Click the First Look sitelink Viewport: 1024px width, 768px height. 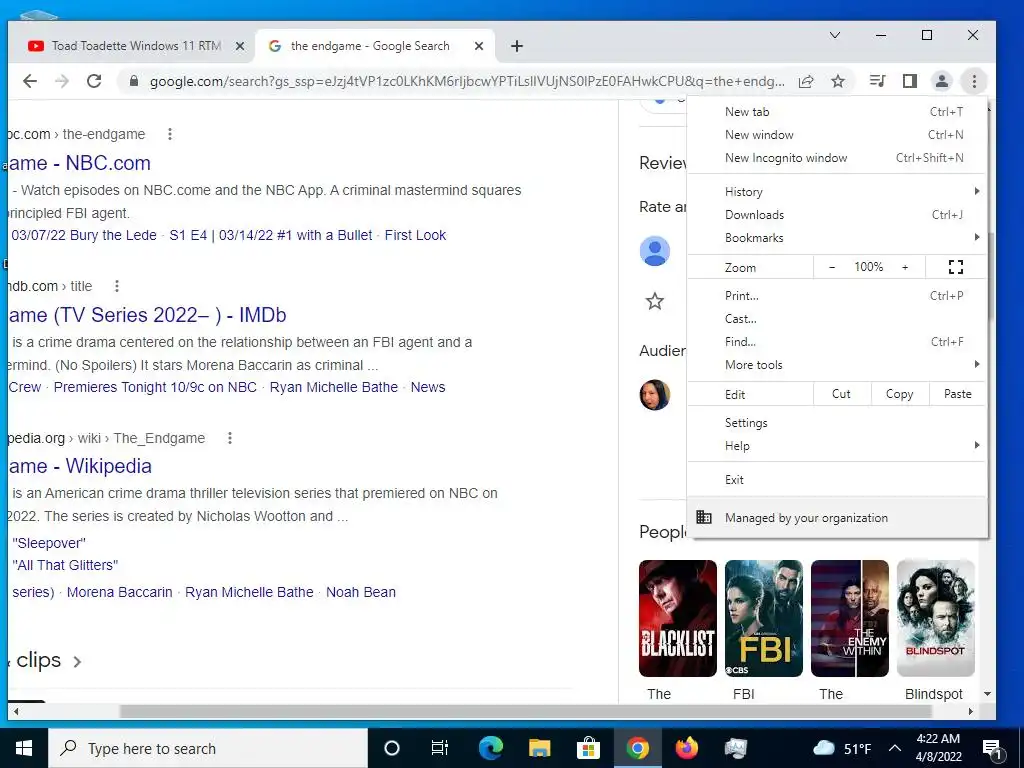[x=415, y=235]
